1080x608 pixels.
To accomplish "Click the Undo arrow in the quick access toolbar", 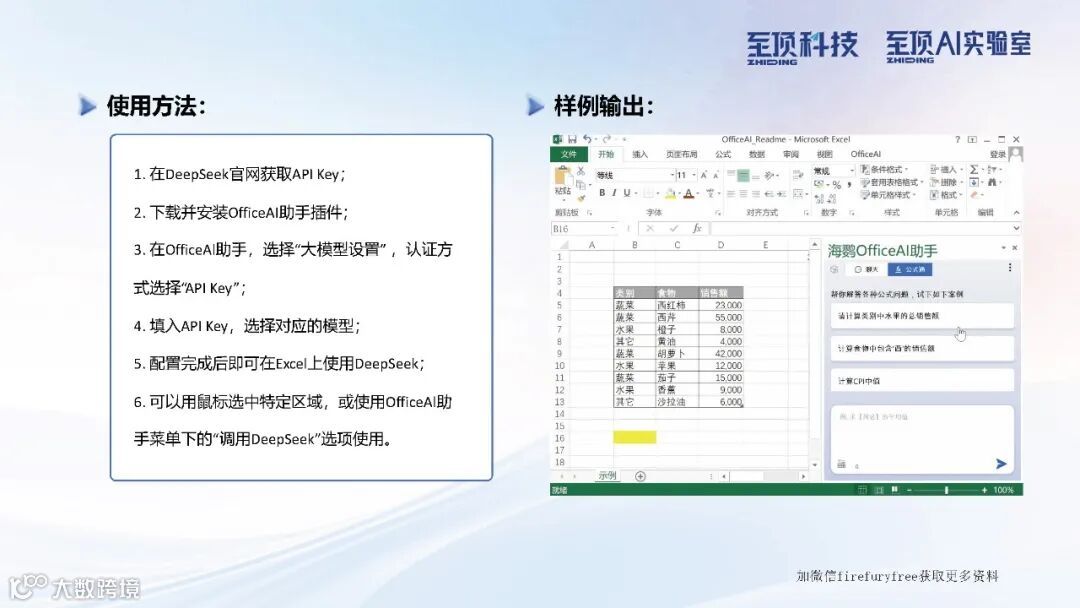I will [587, 139].
